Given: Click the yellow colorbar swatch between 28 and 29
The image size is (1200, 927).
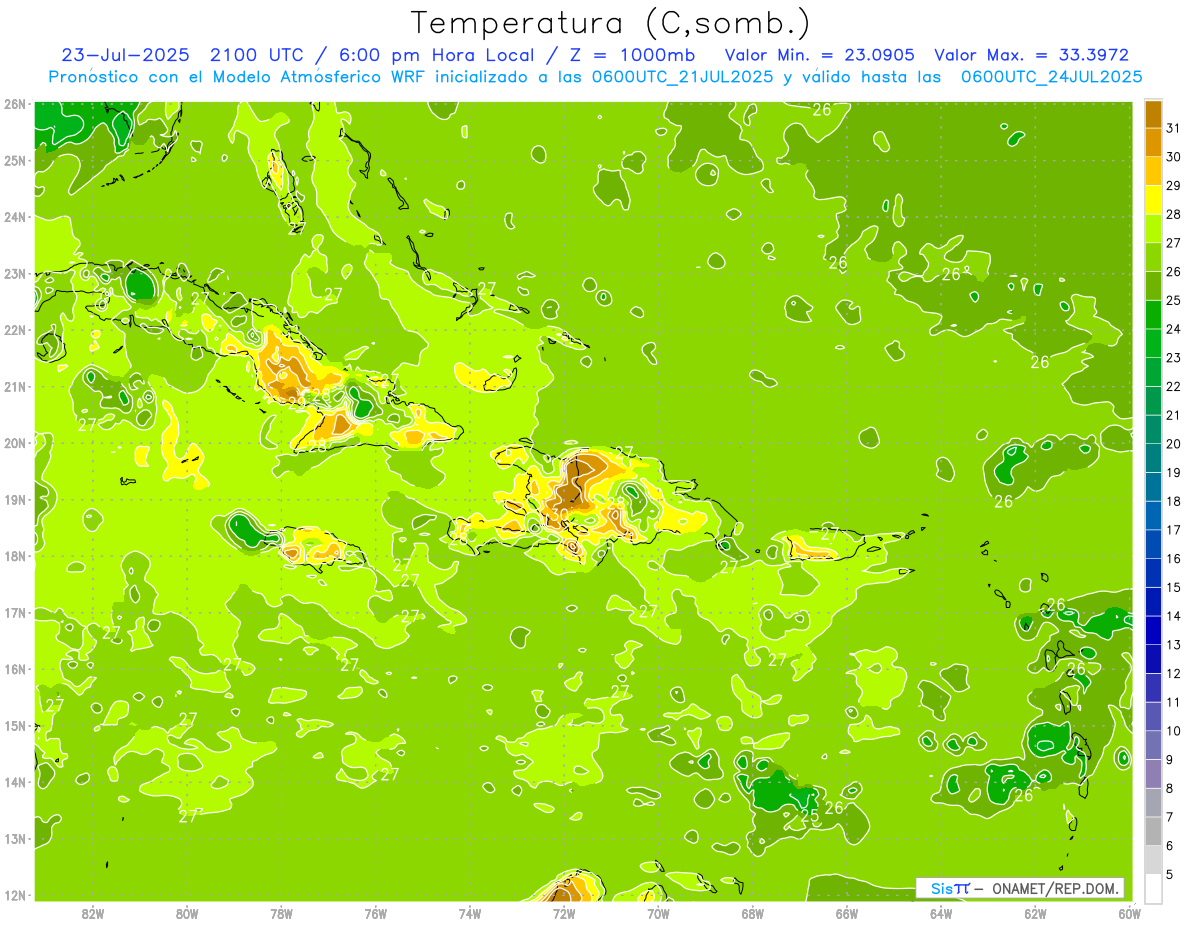Looking at the screenshot, I should (x=1153, y=199).
